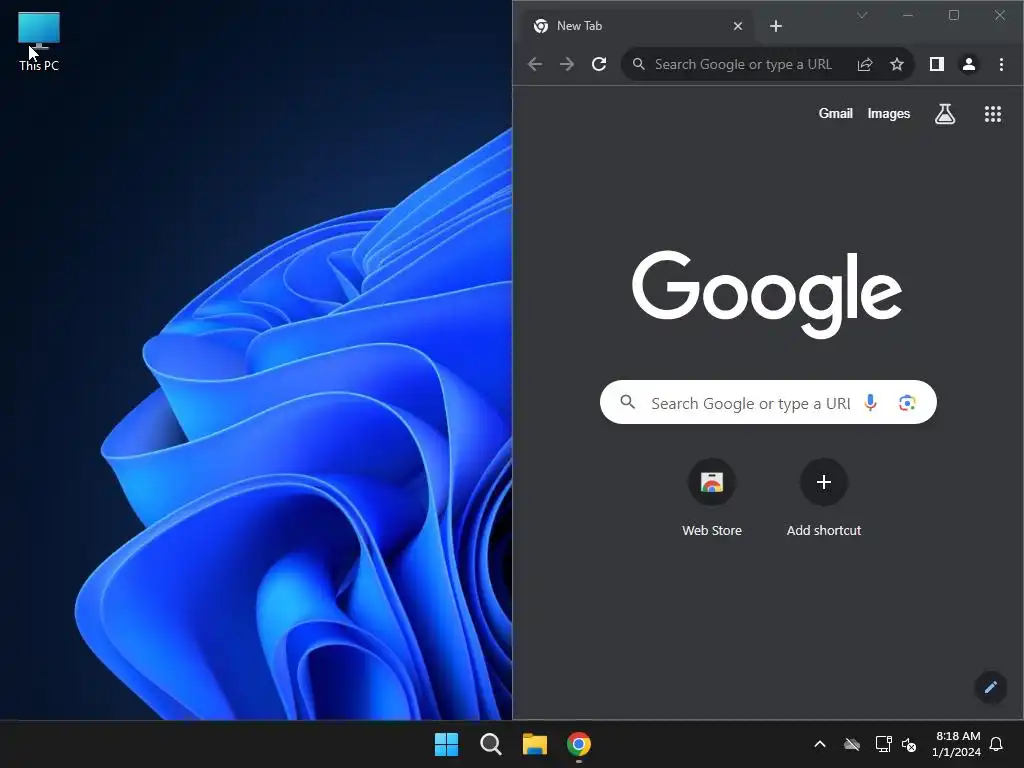This screenshot has width=1024, height=768.
Task: Open notifications bell icon
Action: click(x=996, y=744)
